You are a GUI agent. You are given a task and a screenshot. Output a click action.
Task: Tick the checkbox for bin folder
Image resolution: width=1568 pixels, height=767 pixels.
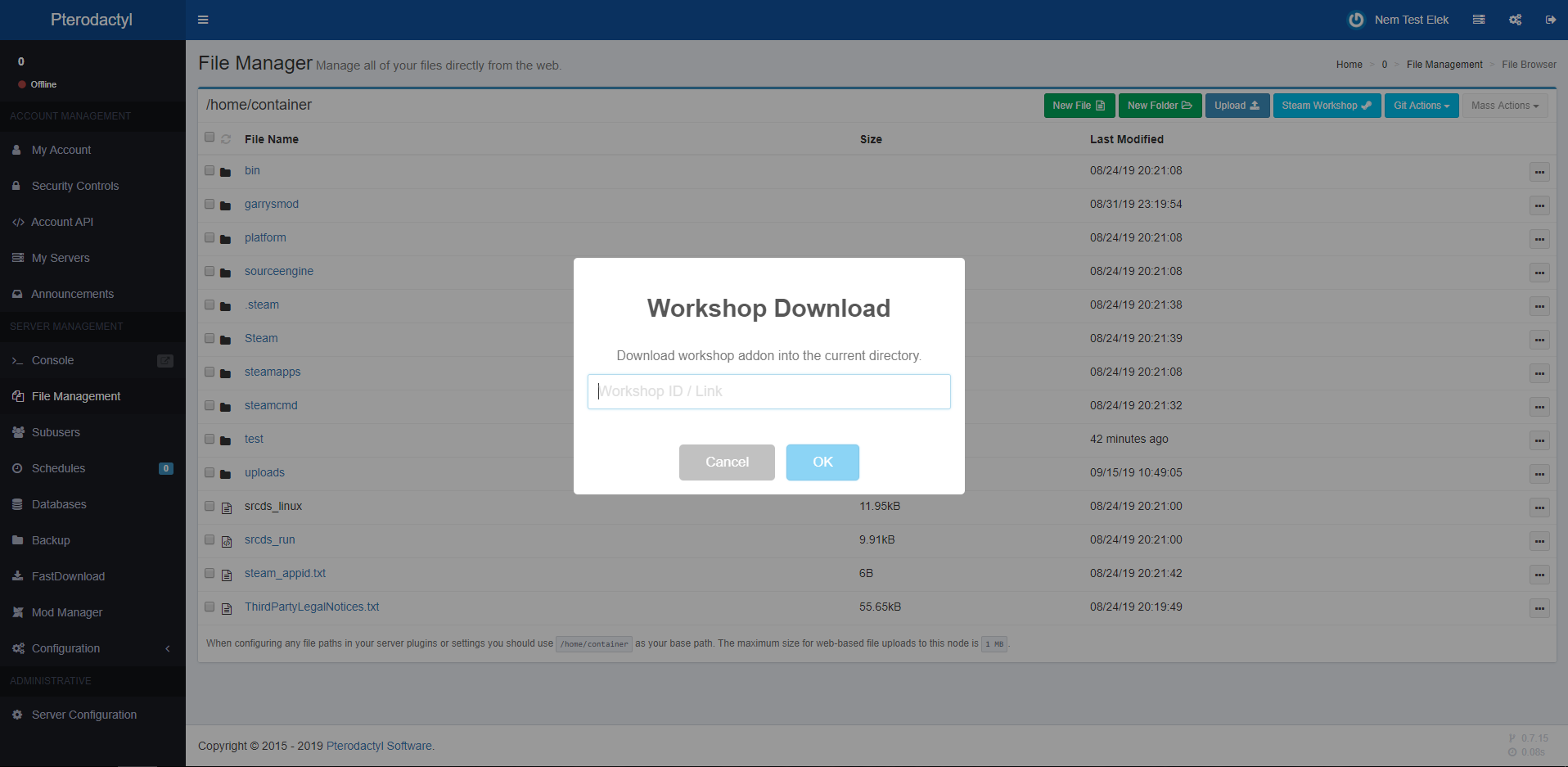(210, 170)
